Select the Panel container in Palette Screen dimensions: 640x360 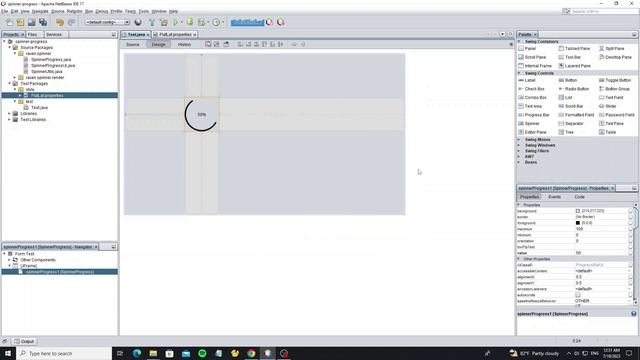click(527, 48)
